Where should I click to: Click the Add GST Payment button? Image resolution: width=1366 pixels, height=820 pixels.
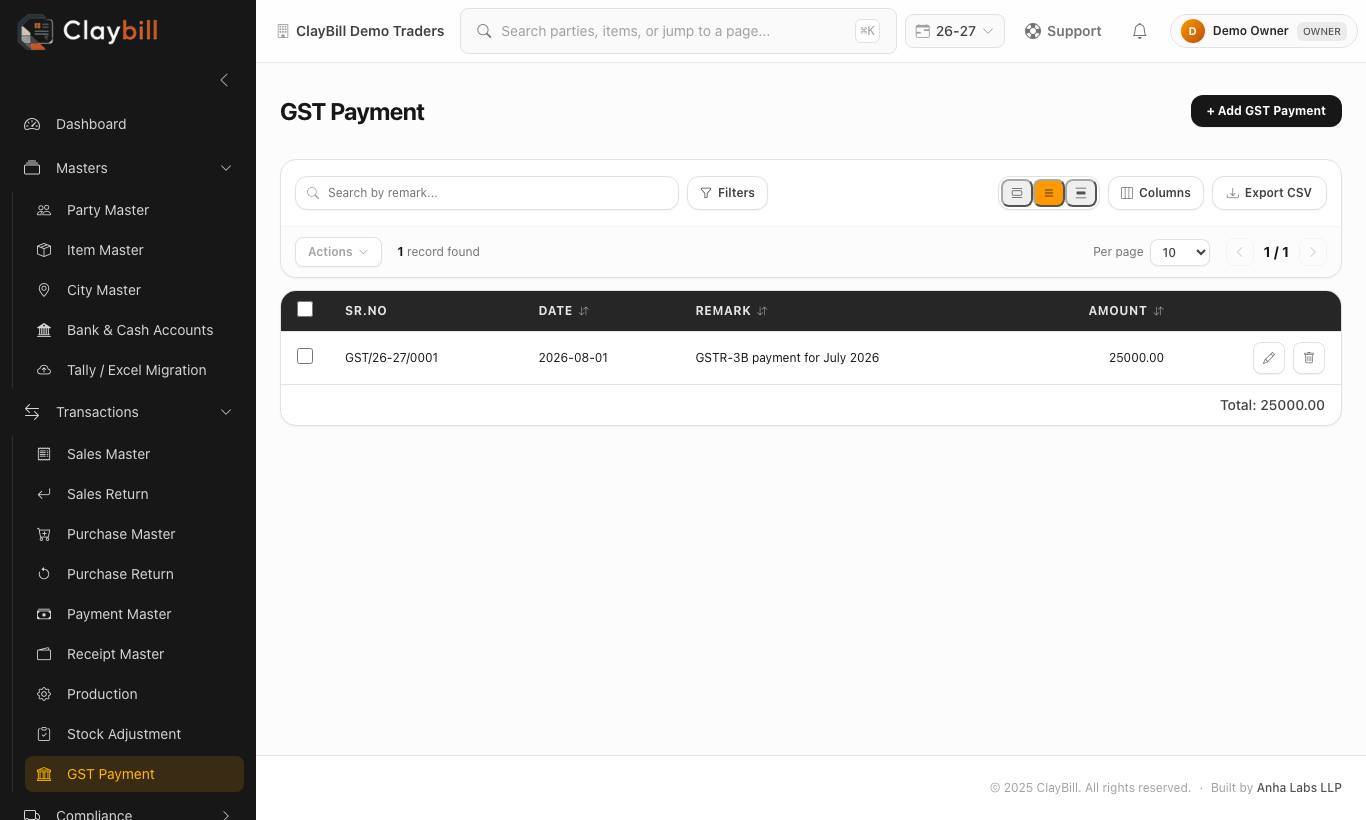pos(1266,111)
